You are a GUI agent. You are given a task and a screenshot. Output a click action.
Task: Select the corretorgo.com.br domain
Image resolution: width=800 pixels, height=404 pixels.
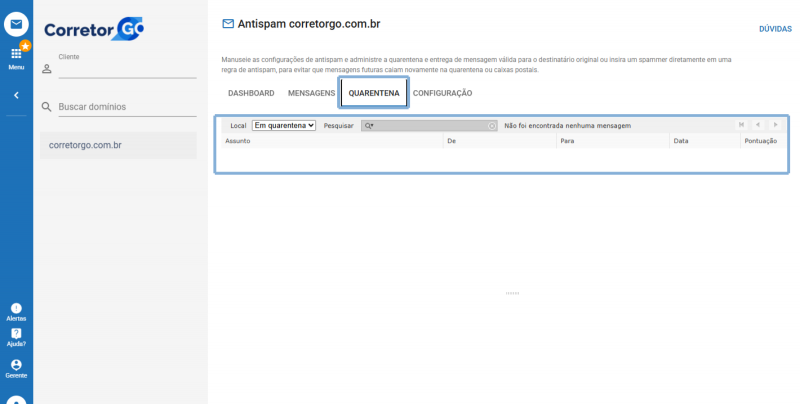[x=118, y=145]
